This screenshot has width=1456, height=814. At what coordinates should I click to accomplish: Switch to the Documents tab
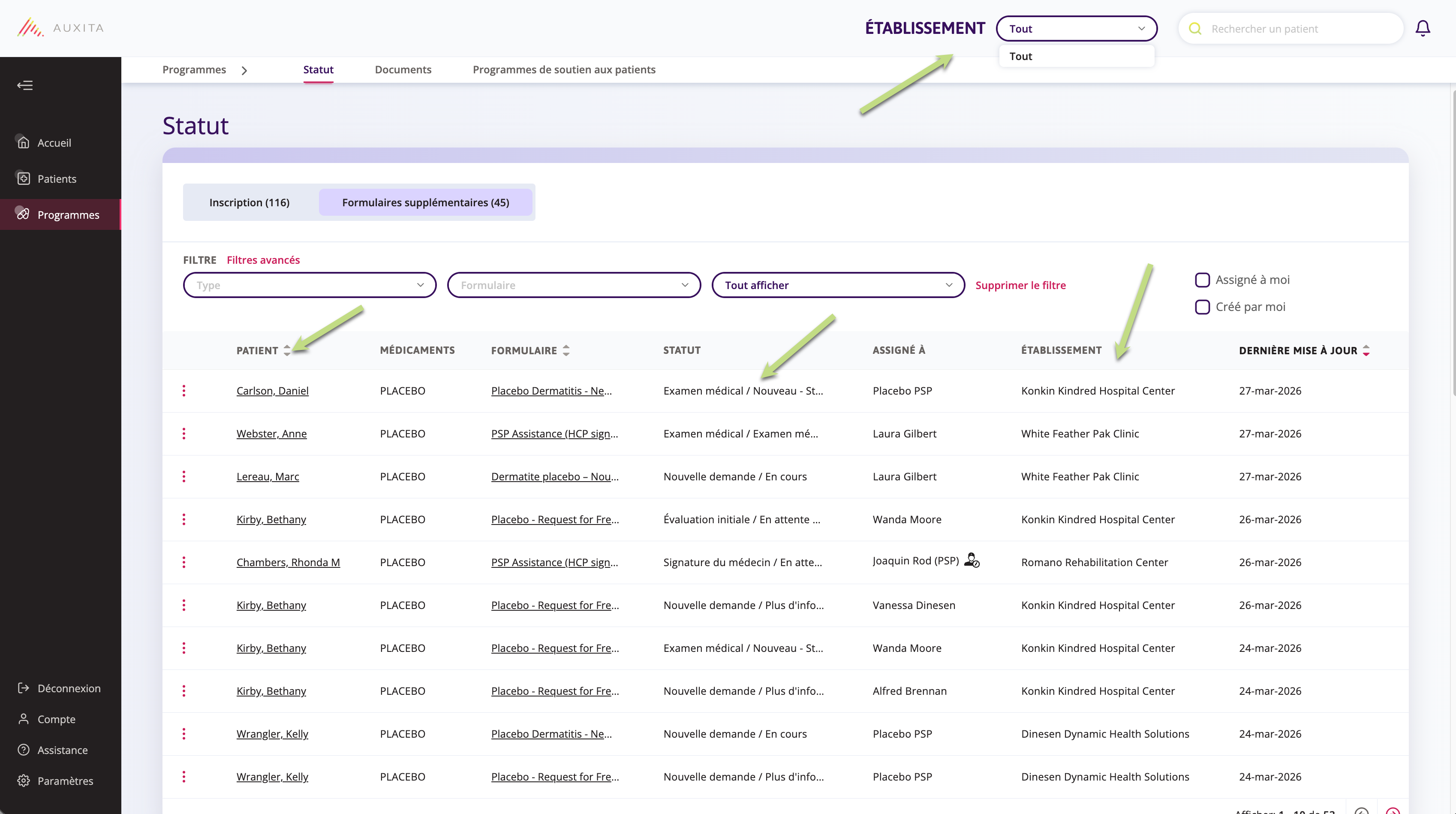pos(403,69)
